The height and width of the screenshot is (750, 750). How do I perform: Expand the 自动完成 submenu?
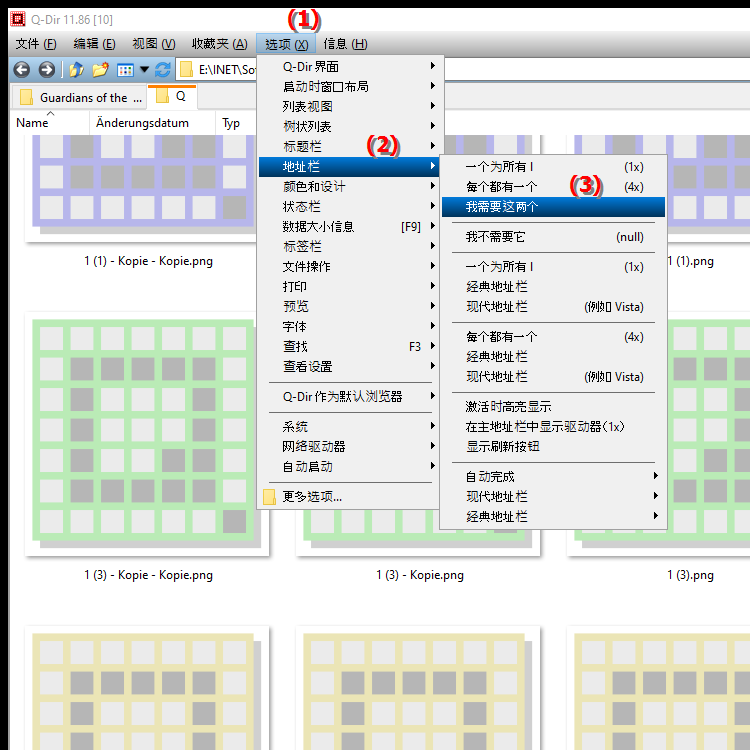[553, 477]
